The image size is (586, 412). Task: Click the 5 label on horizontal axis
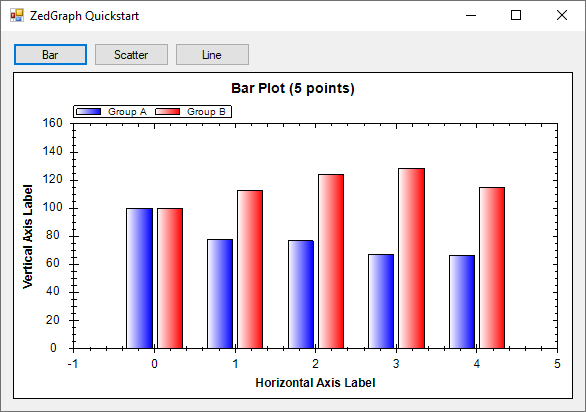(557, 364)
